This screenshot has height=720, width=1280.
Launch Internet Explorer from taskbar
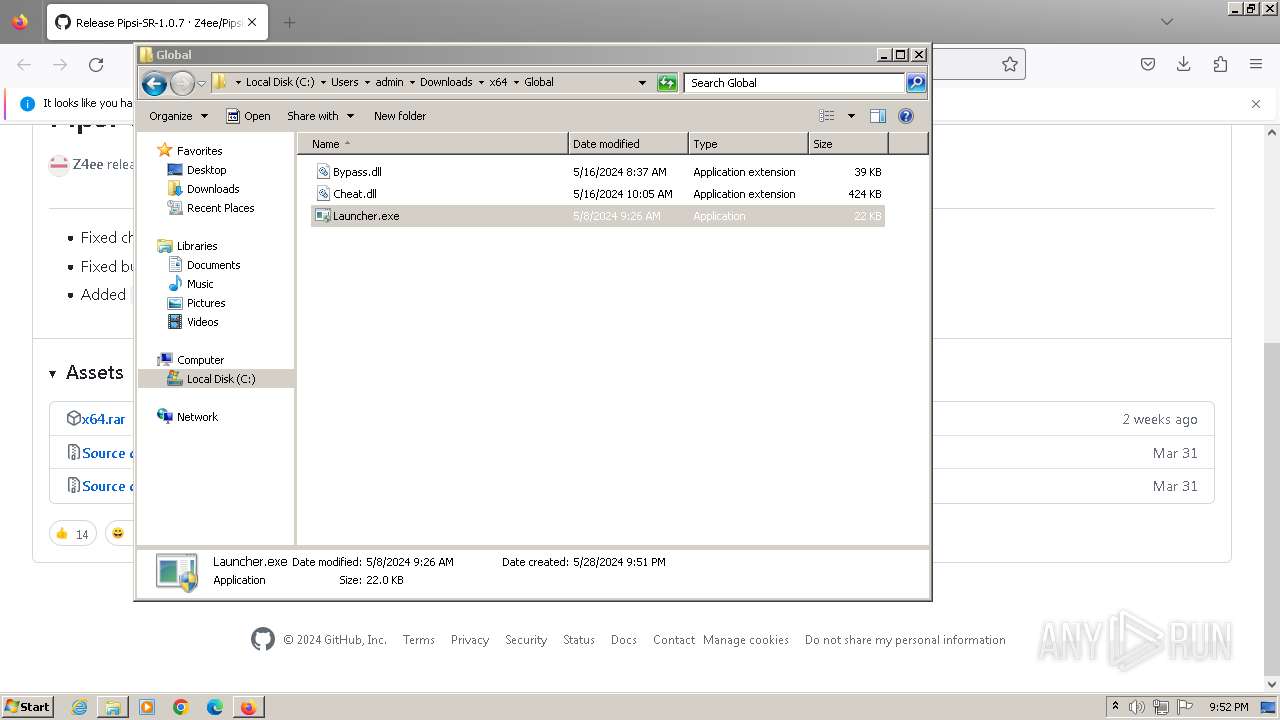tap(79, 707)
